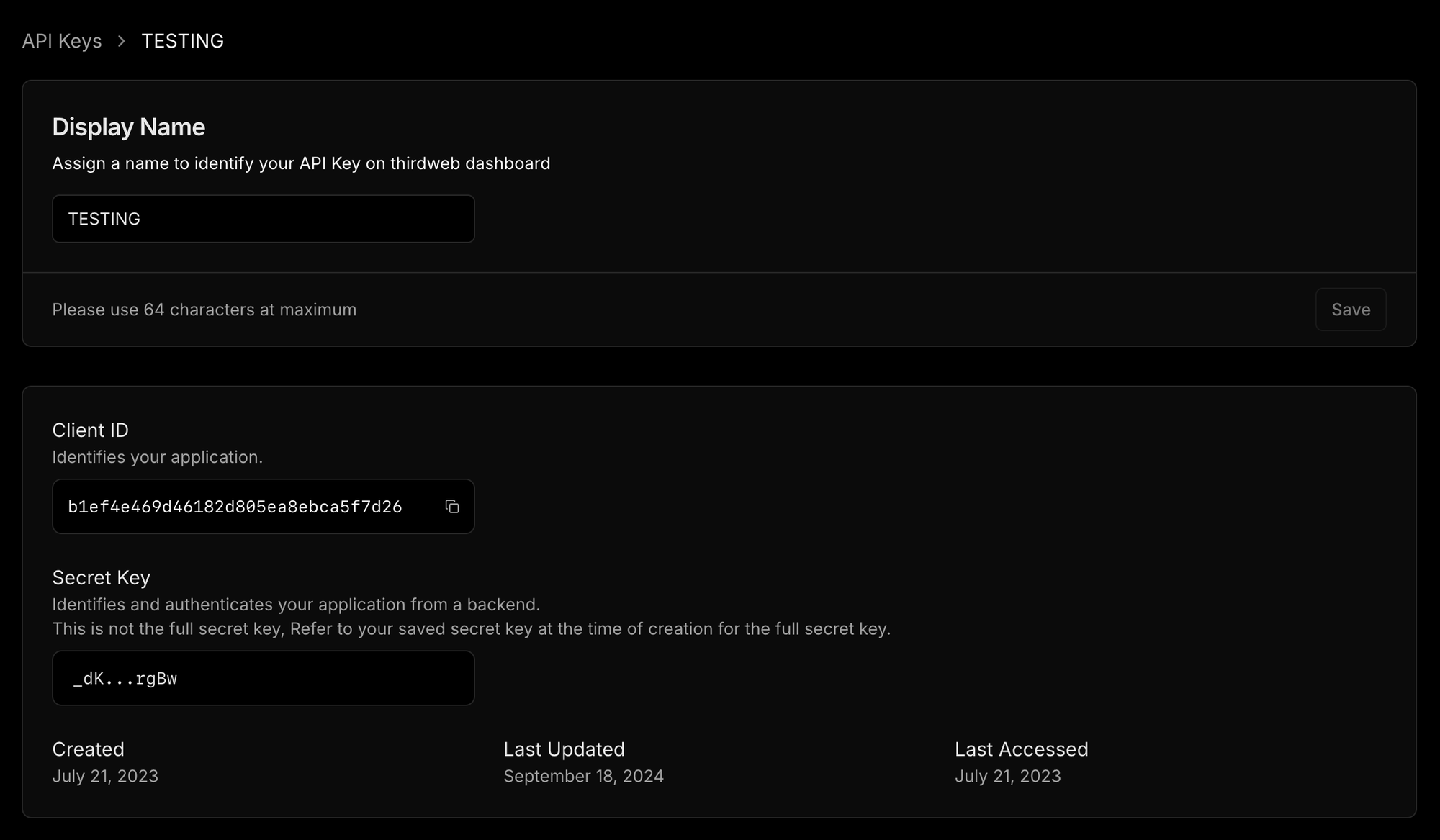1440x840 pixels.
Task: Click the 'Assign a name' description text
Action: tap(301, 163)
